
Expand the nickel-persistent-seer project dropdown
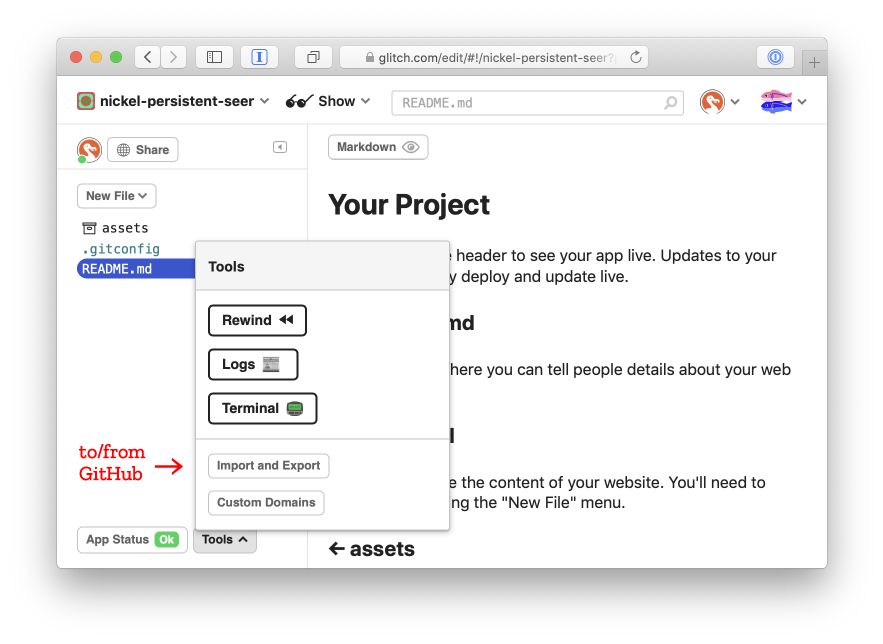265,101
